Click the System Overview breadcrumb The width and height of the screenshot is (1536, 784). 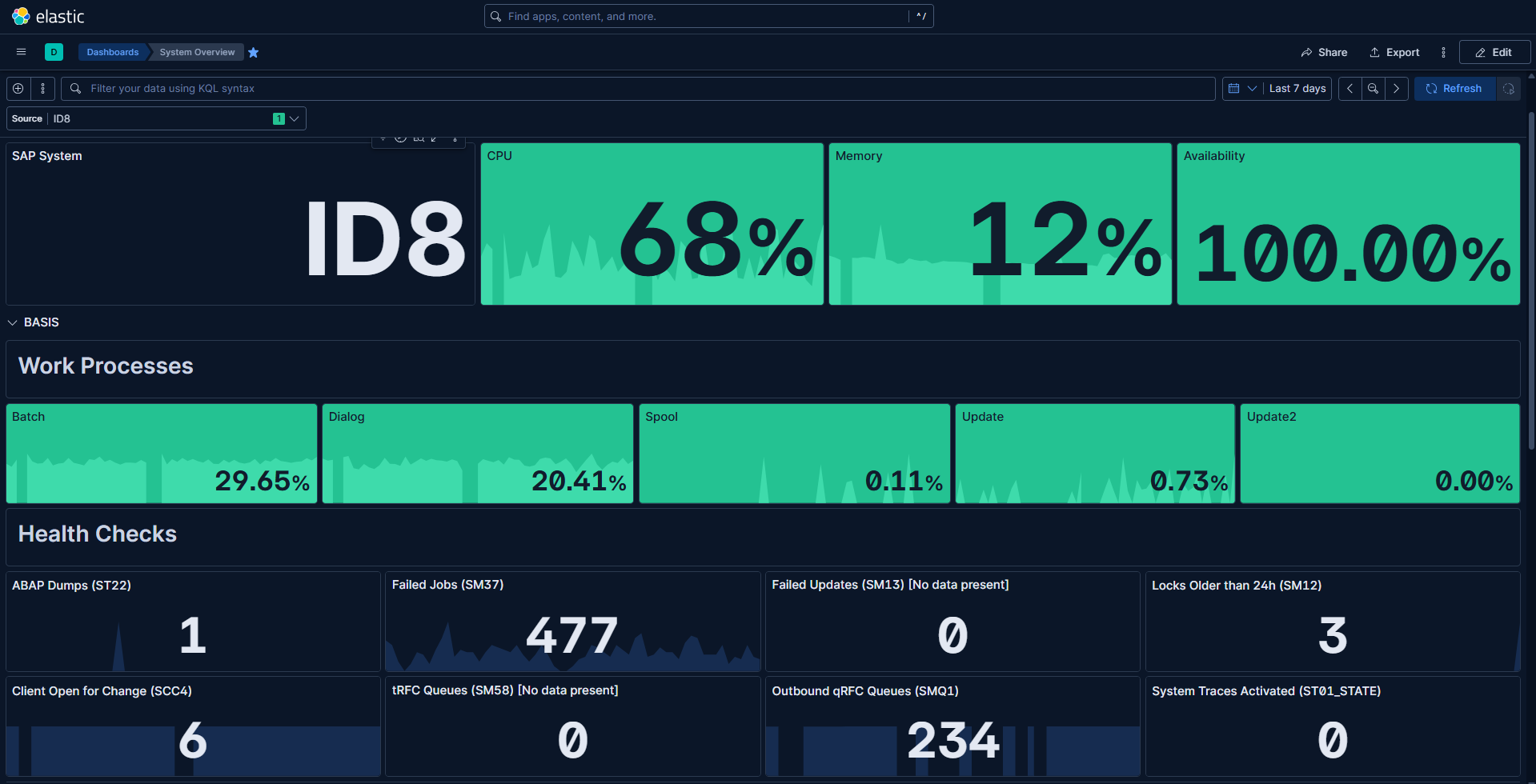pyautogui.click(x=197, y=52)
